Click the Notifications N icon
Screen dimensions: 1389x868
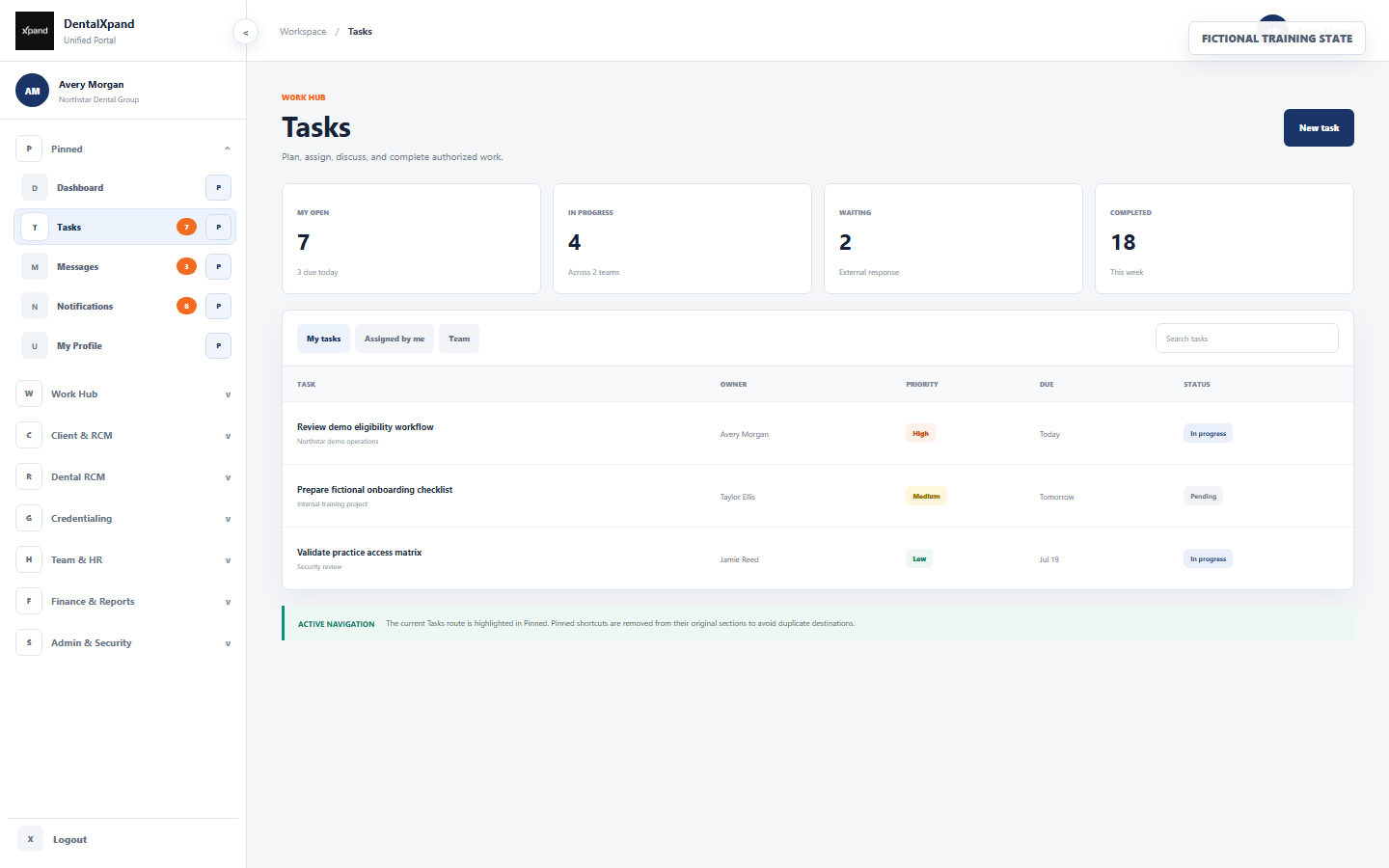pyautogui.click(x=35, y=307)
